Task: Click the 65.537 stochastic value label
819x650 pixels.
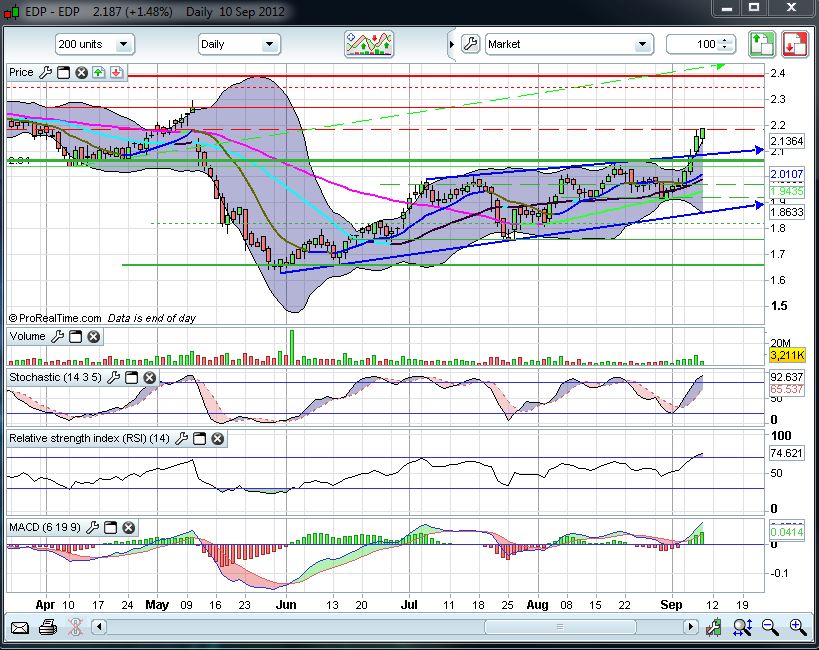Action: pos(787,389)
